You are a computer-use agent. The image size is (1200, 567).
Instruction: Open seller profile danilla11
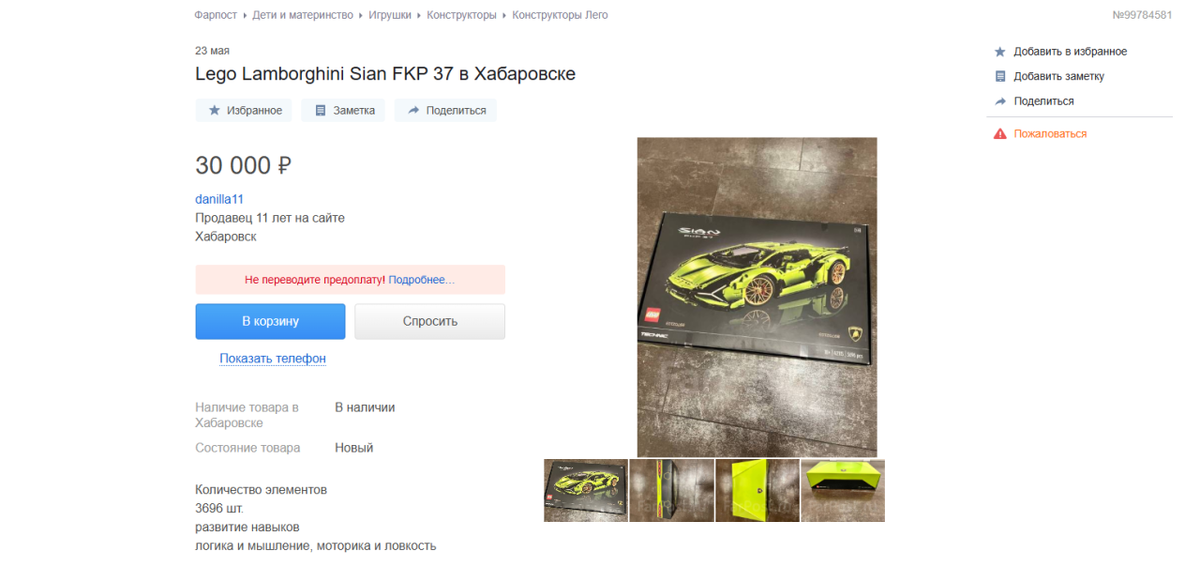tap(219, 199)
